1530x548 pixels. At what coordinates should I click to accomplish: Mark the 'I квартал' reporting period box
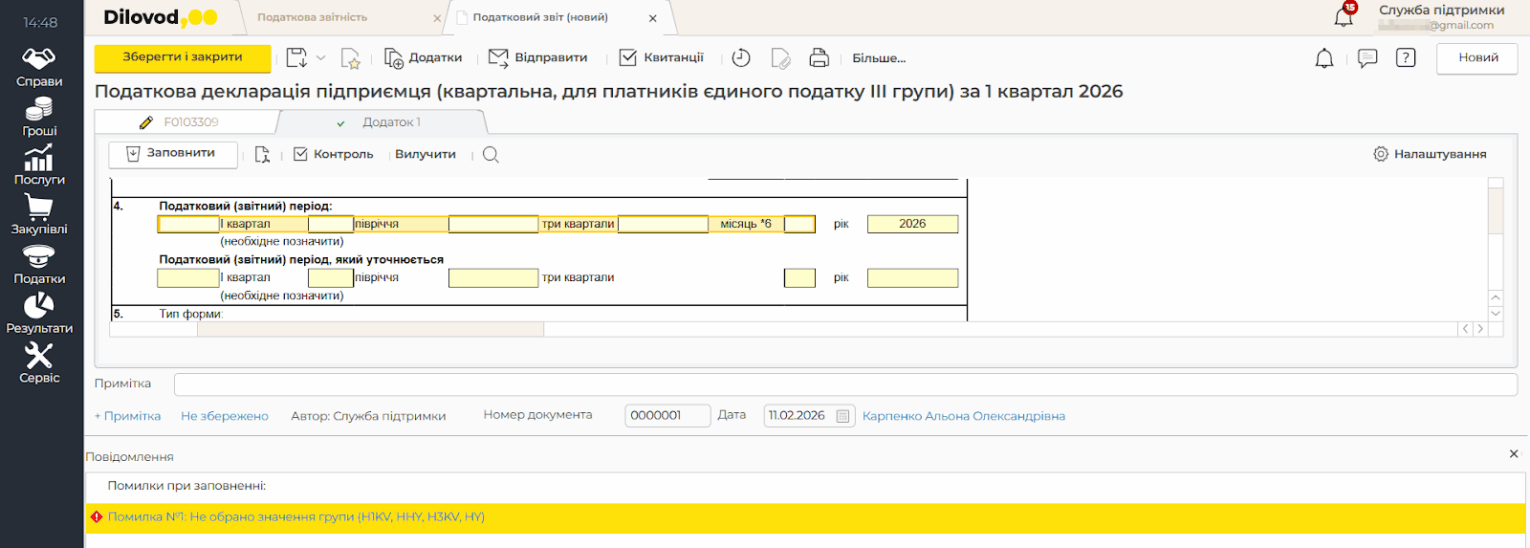point(188,224)
